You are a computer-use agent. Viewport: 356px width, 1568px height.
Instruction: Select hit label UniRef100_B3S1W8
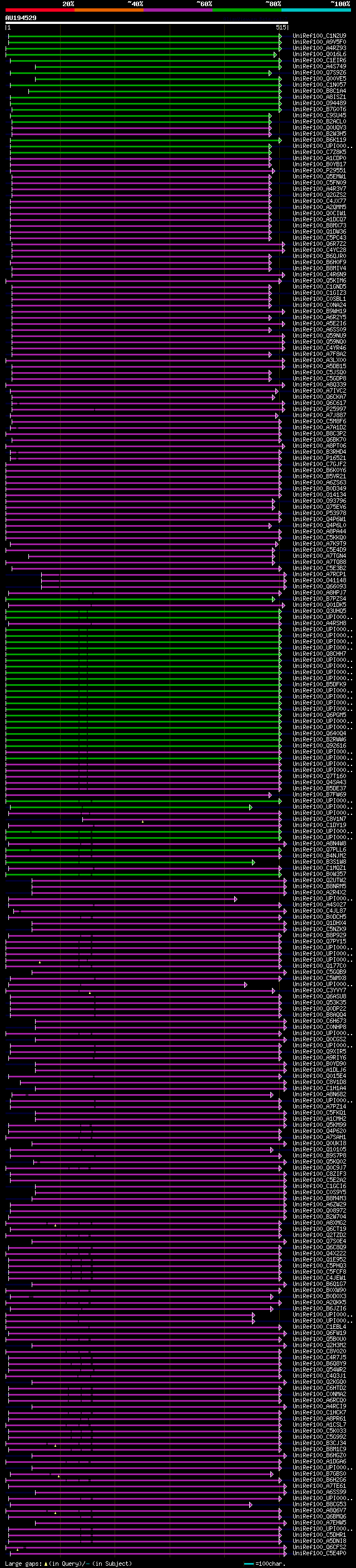pyautogui.click(x=319, y=862)
